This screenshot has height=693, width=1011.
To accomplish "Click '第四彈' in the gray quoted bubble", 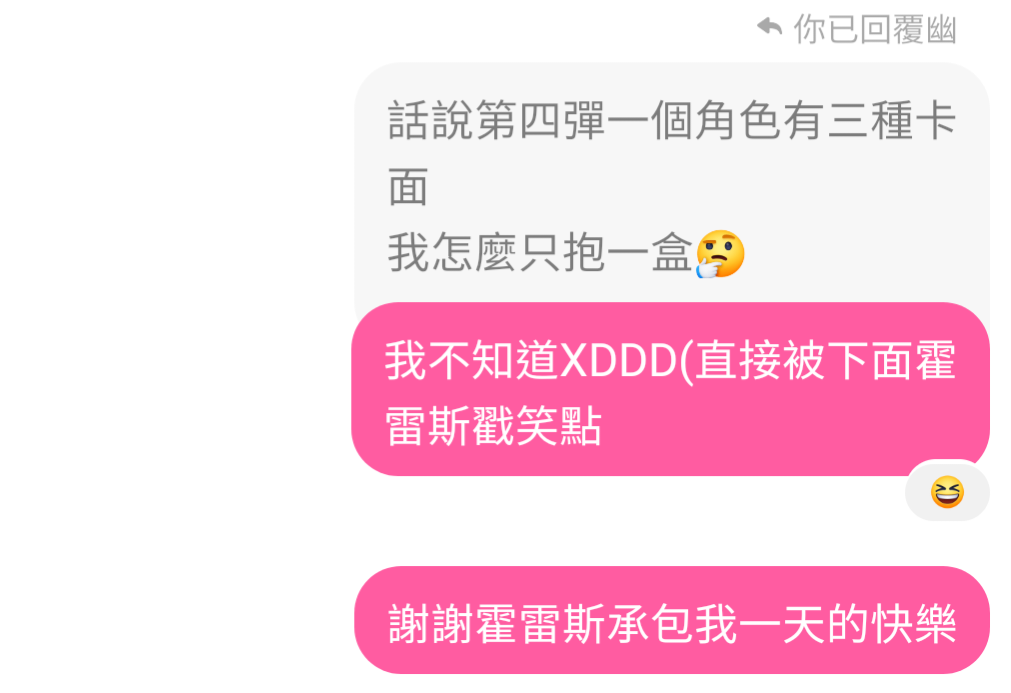I will coord(541,121).
